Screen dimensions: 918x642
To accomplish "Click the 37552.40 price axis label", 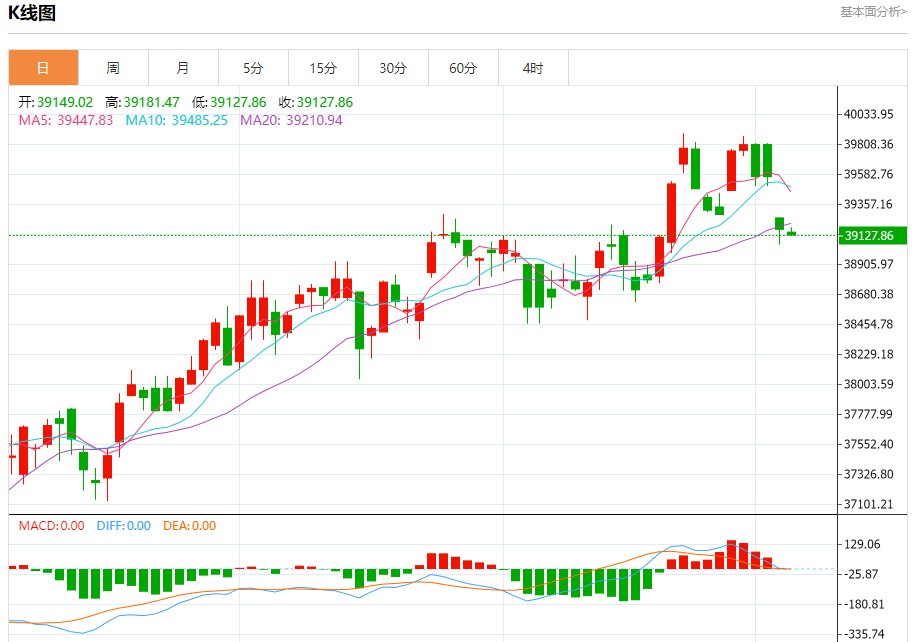I will (868, 444).
